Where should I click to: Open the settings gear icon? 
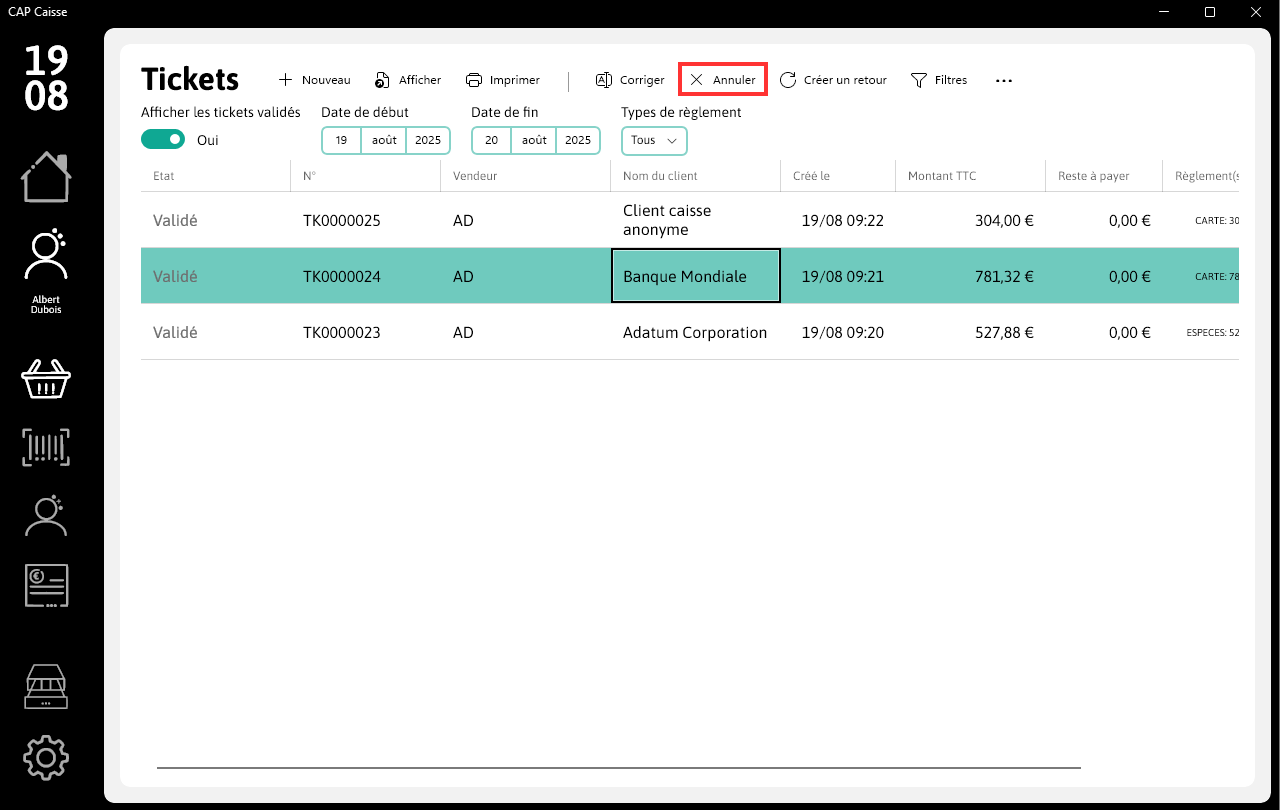coord(46,758)
